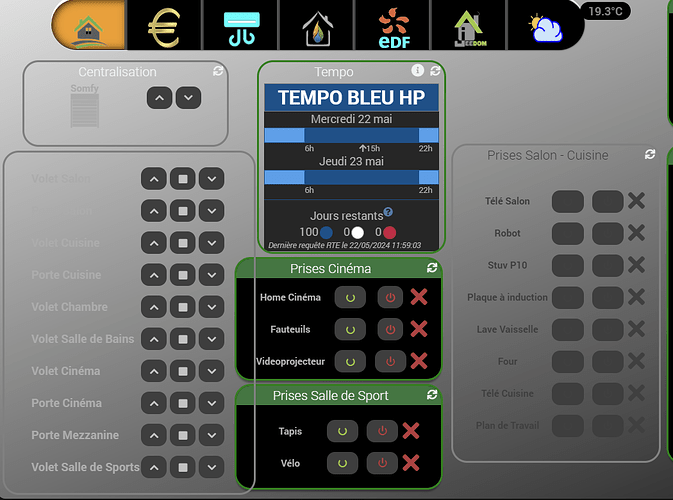Turn off Vélo plug
This screenshot has height=500, width=673.
tap(382, 464)
